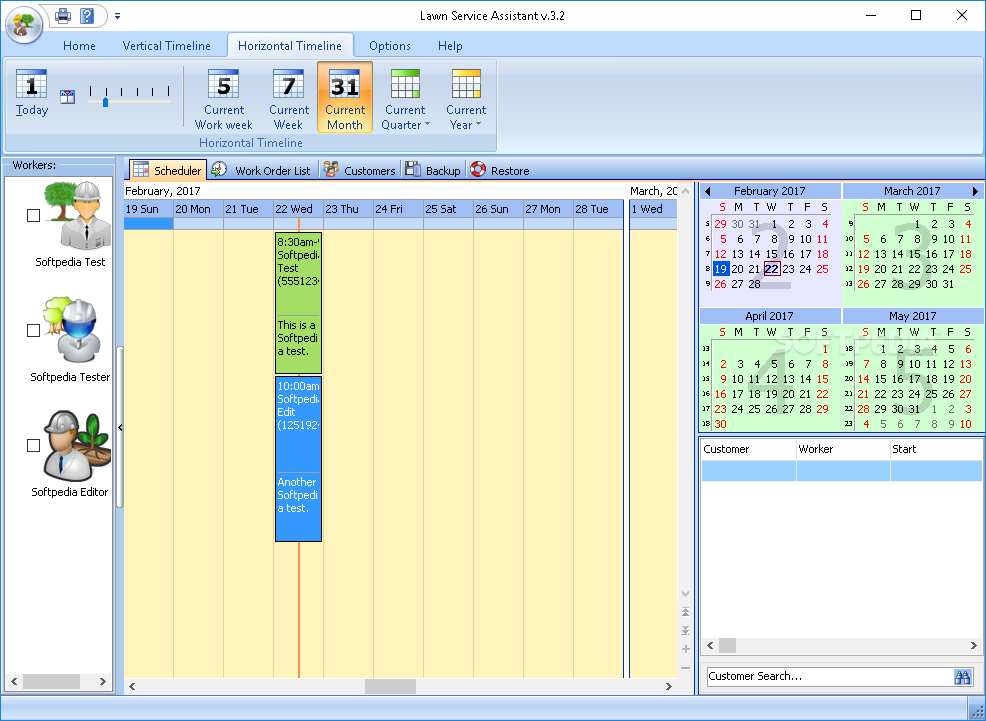
Task: Click the 1 Wed March column header
Action: pos(653,209)
